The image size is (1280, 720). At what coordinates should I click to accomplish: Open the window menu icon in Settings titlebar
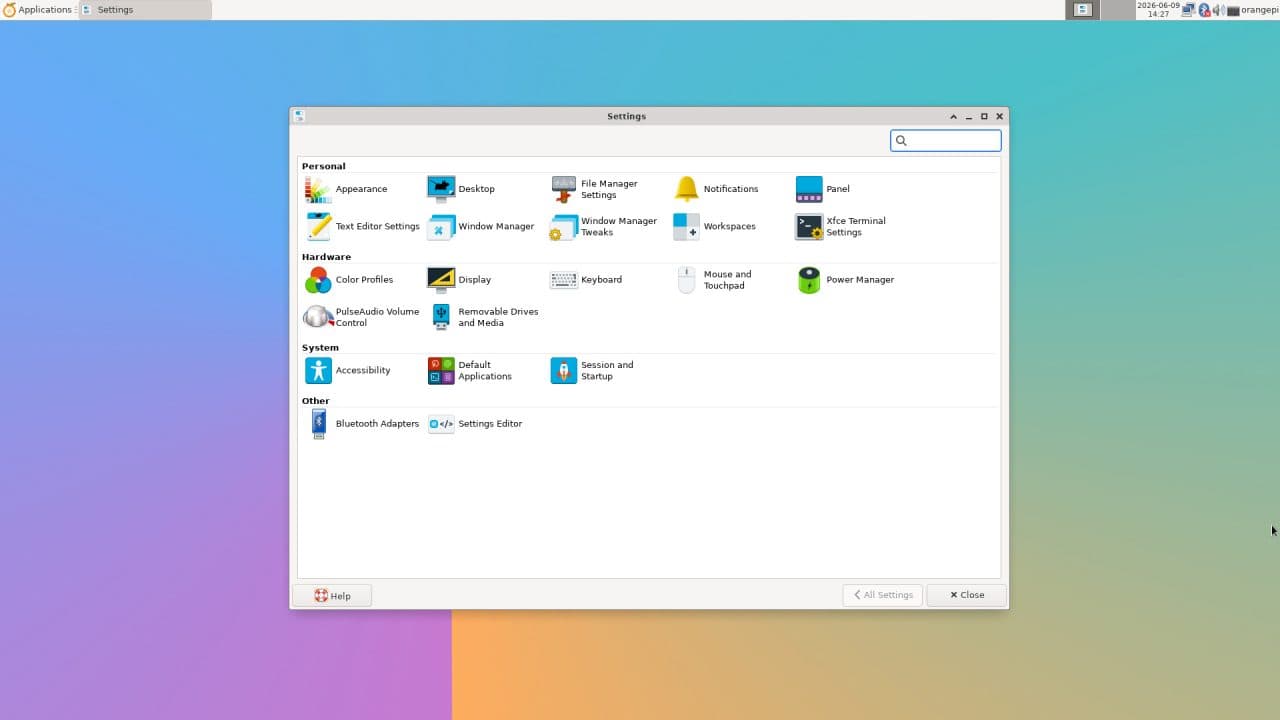tap(299, 116)
